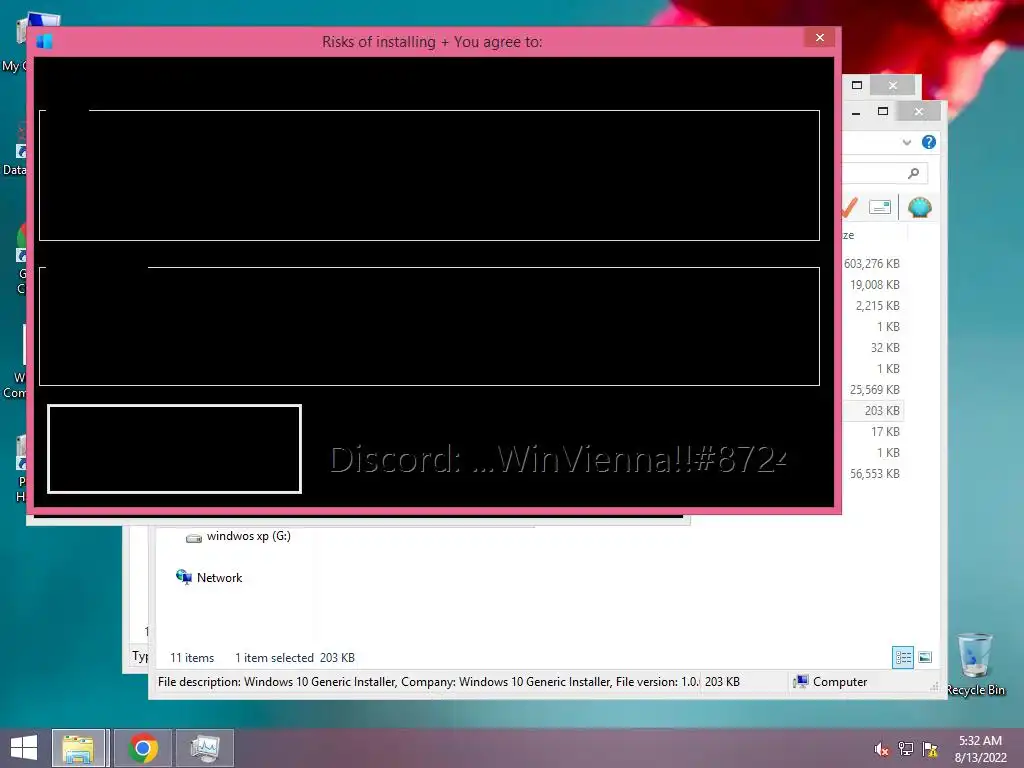This screenshot has height=768, width=1024.
Task: Switch Explorer to details view
Action: (x=903, y=657)
